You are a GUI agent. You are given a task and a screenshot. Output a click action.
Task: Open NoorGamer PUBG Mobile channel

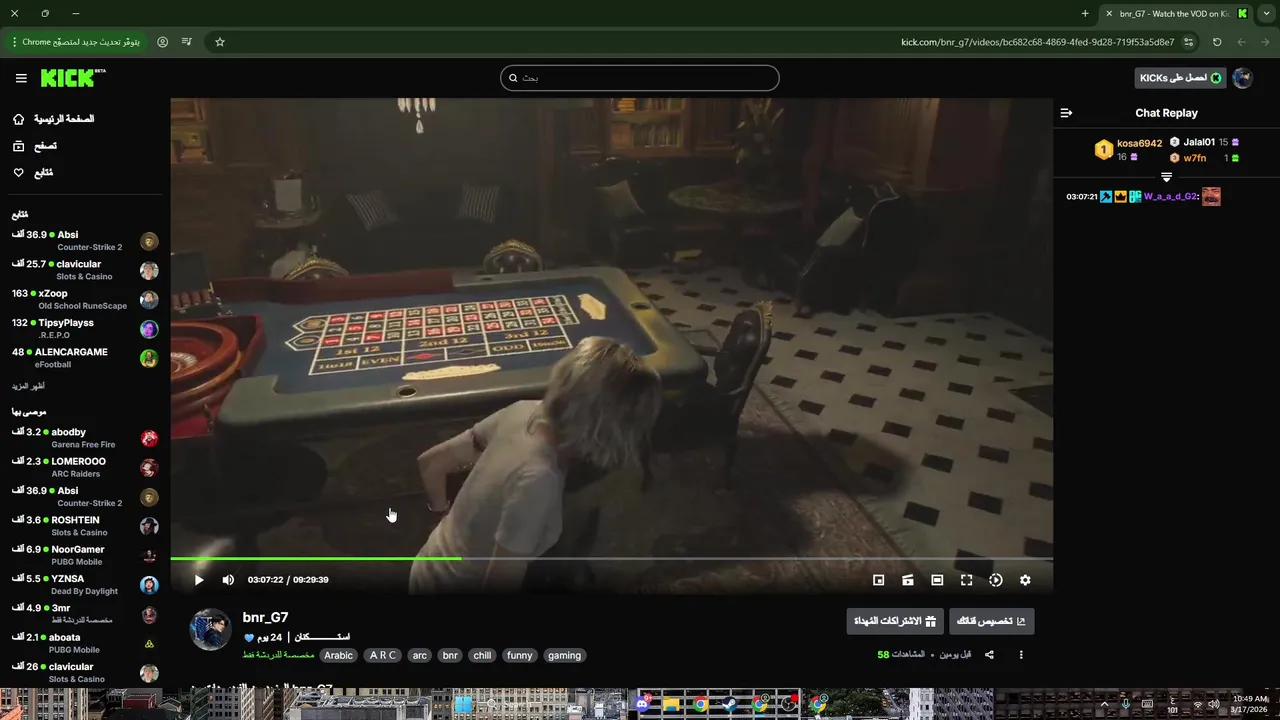(85, 555)
